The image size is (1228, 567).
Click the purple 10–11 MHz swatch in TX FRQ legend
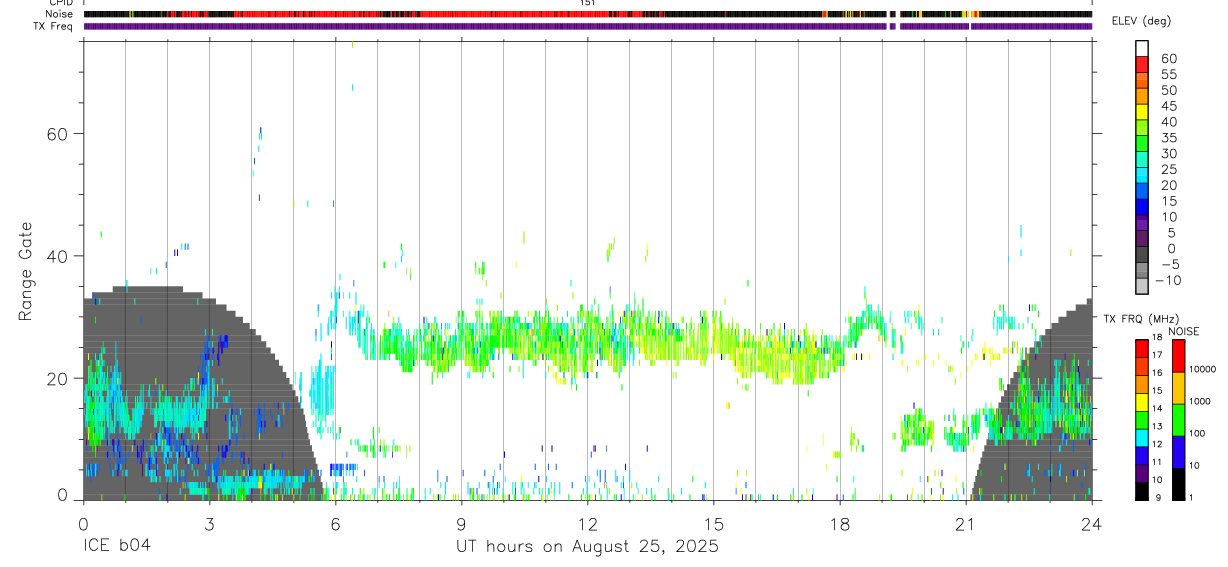tap(1142, 473)
